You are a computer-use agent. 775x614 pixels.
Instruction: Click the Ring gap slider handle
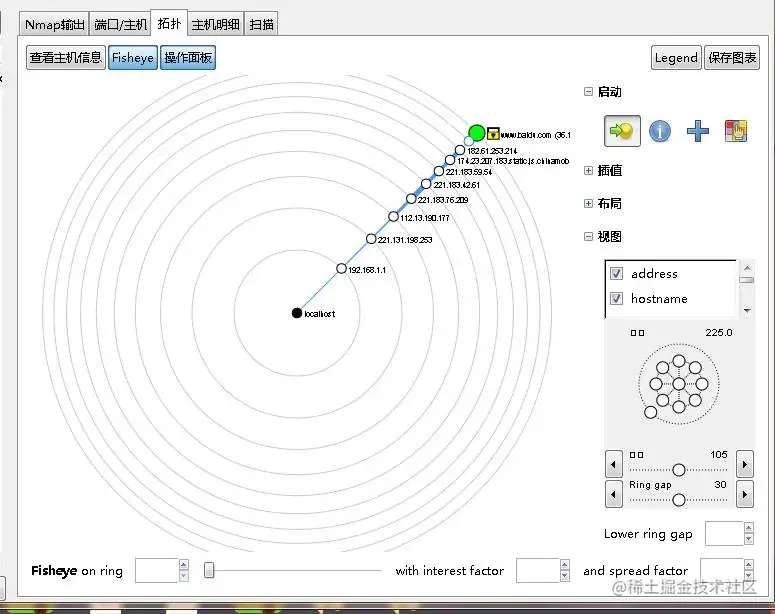pyautogui.click(x=679, y=500)
